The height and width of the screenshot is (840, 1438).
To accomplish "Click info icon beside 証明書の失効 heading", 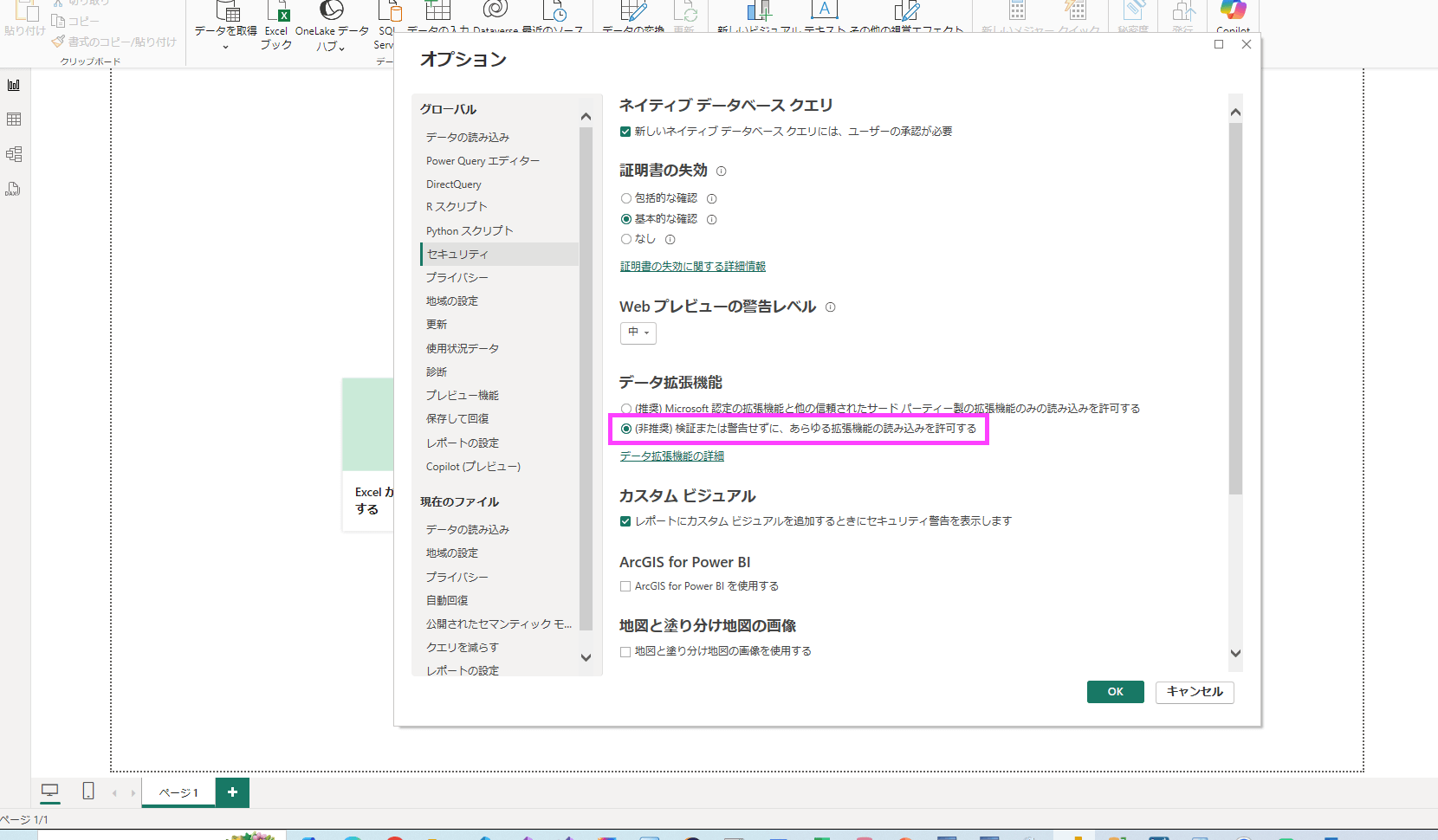I will 722,171.
